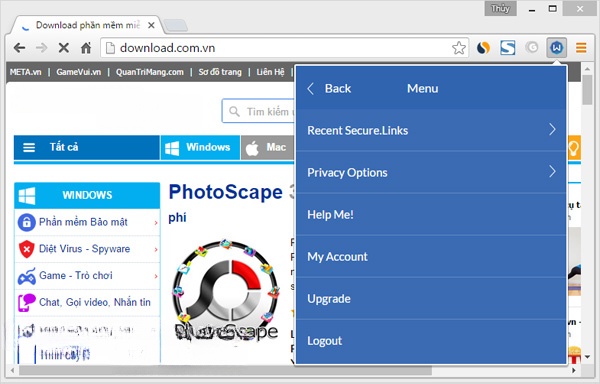The image size is (600, 384).
Task: Expand arrow beside Game - Trò chơi
Action: [156, 276]
